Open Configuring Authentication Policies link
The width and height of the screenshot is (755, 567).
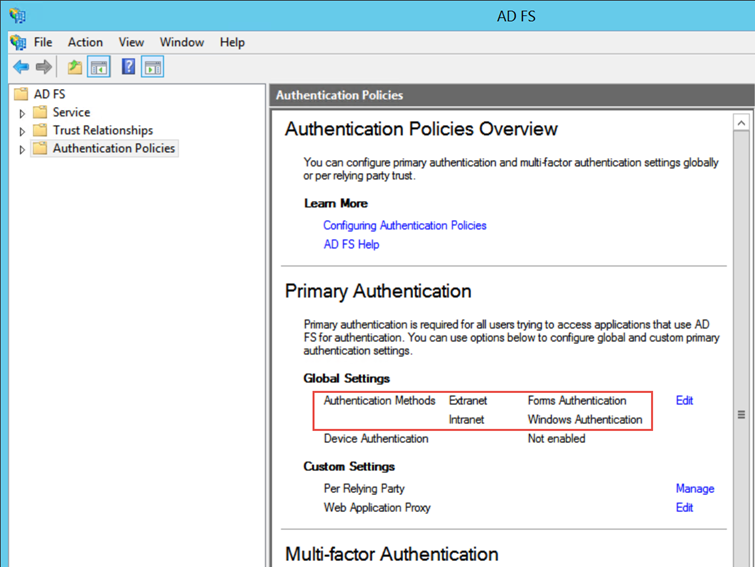coord(404,225)
